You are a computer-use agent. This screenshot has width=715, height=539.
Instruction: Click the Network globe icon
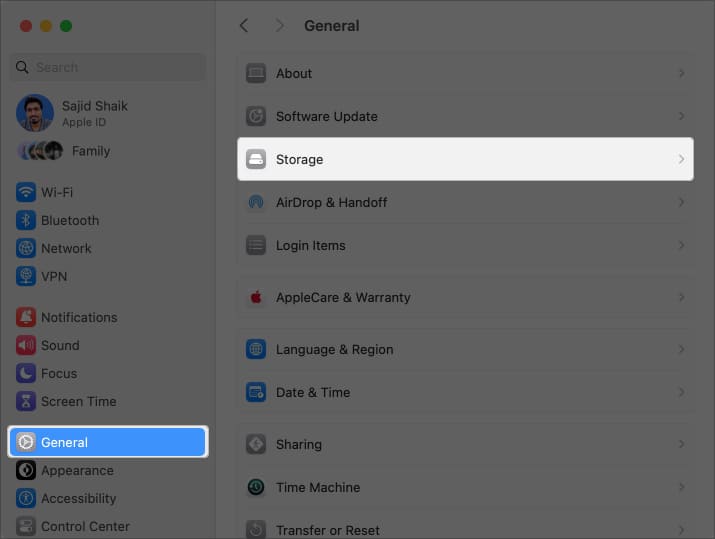tap(26, 248)
